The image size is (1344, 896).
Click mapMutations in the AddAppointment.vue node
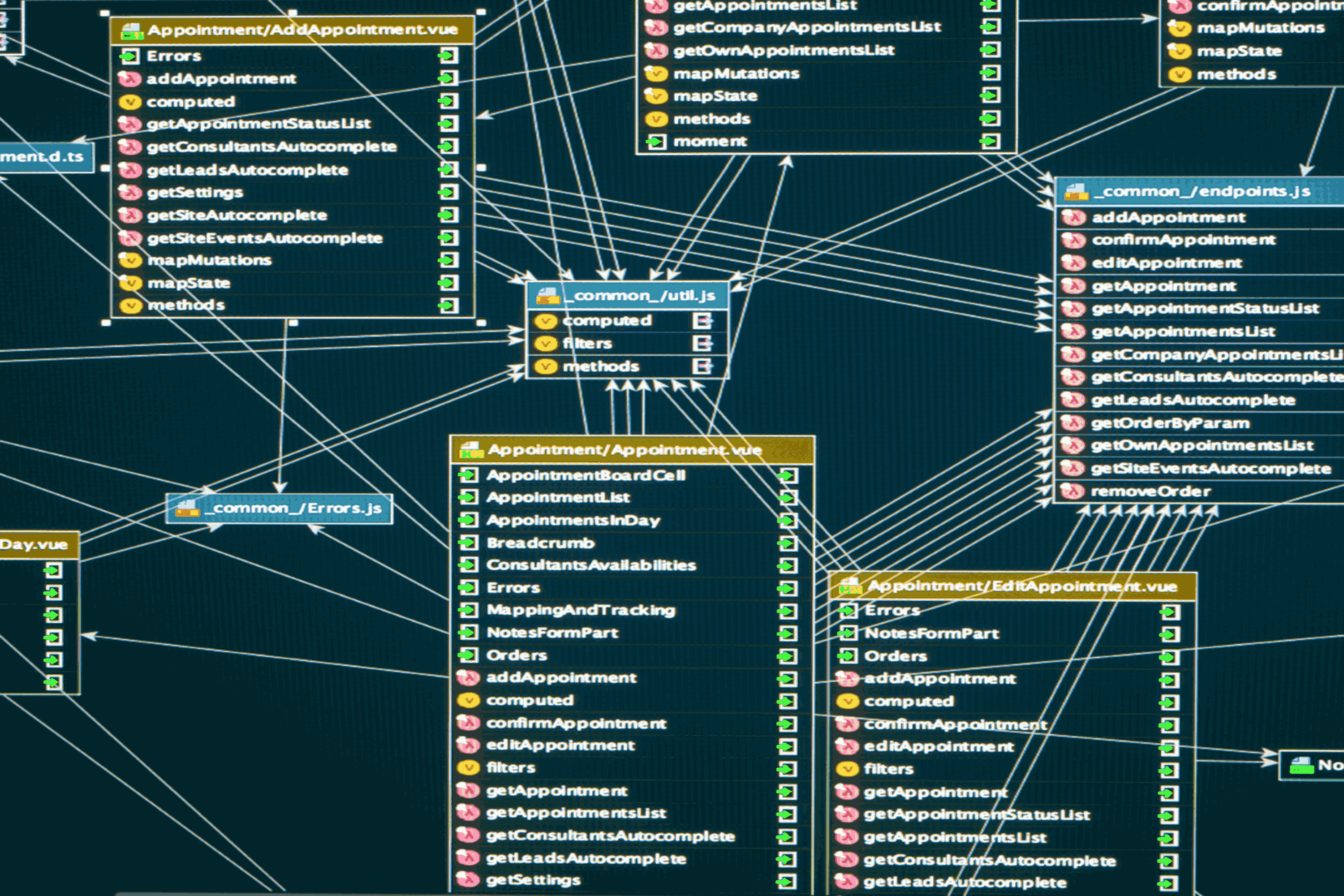click(x=209, y=261)
